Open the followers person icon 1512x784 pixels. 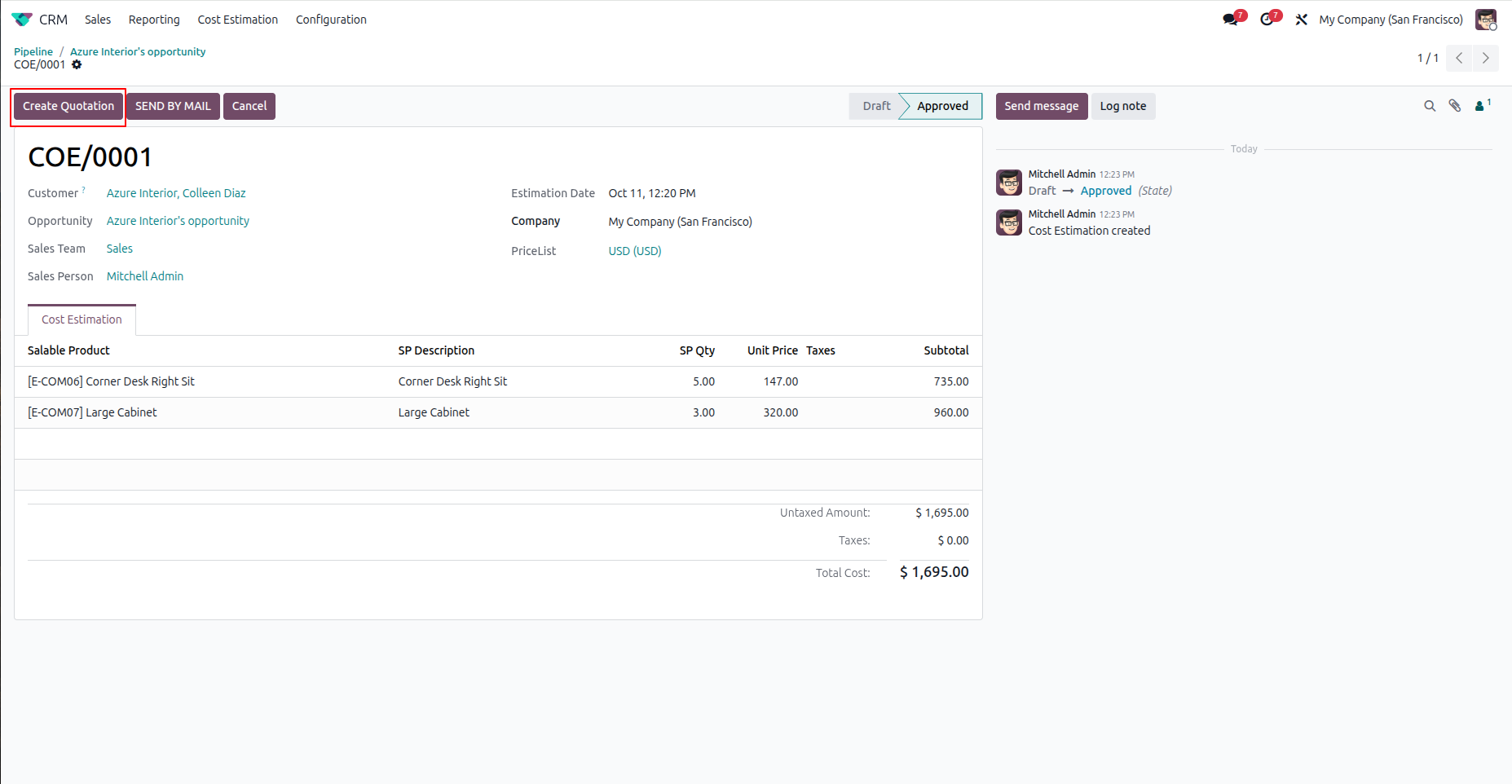click(1483, 106)
